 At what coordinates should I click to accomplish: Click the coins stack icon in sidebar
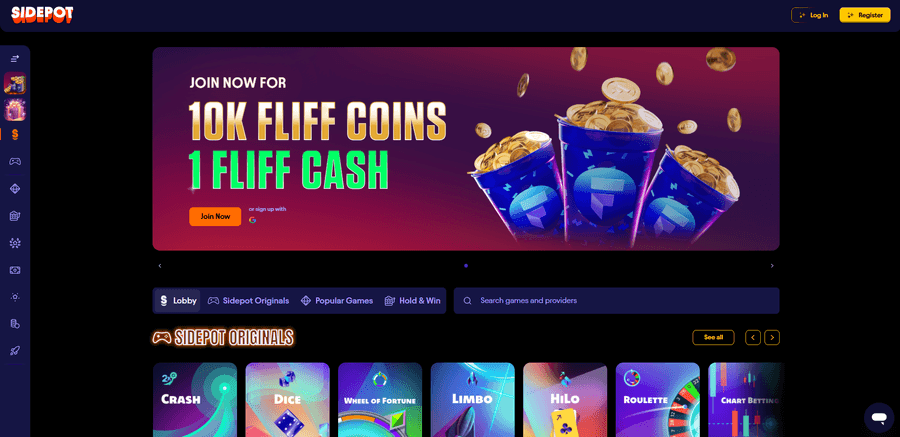point(15,324)
